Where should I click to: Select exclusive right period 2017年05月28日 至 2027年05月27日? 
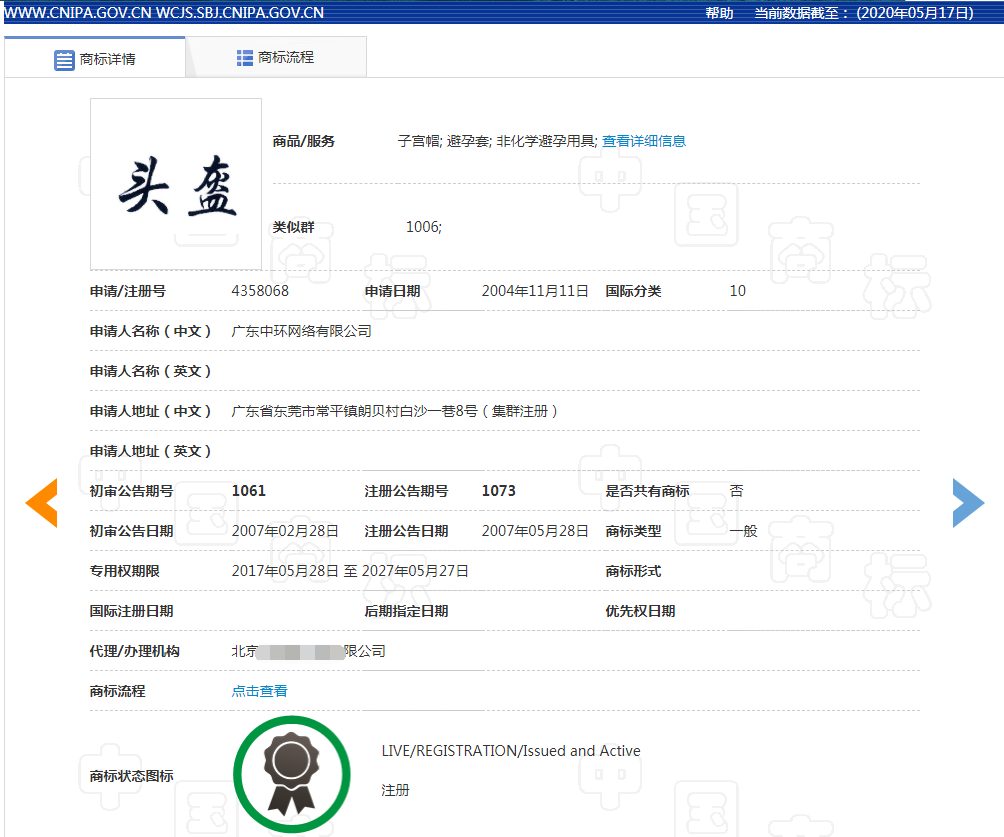(350, 571)
